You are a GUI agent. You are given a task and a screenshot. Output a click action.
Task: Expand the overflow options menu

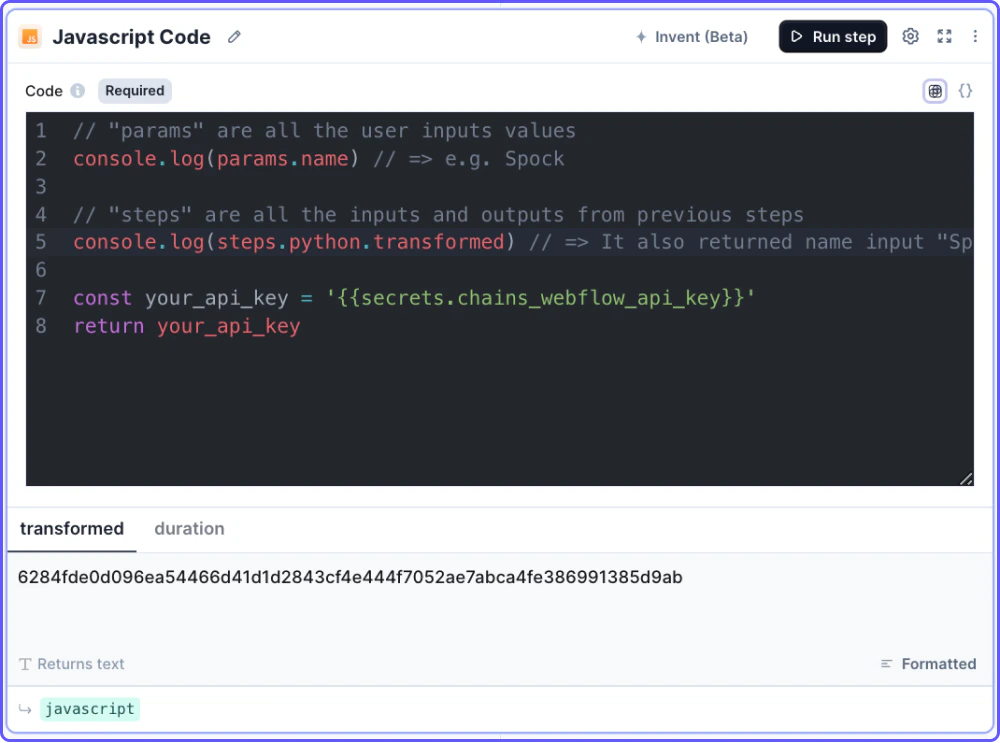tap(975, 36)
